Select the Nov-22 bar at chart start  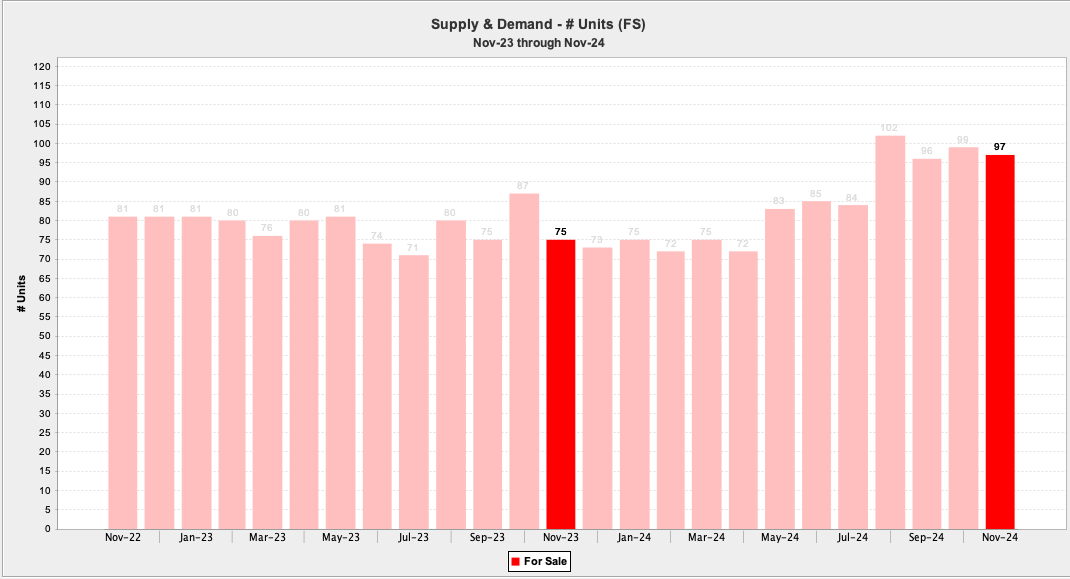click(123, 372)
